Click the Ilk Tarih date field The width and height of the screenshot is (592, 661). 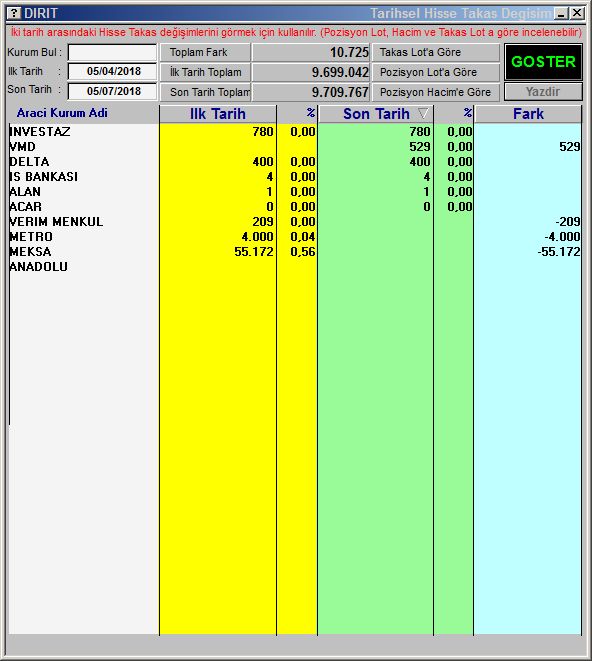click(x=112, y=71)
